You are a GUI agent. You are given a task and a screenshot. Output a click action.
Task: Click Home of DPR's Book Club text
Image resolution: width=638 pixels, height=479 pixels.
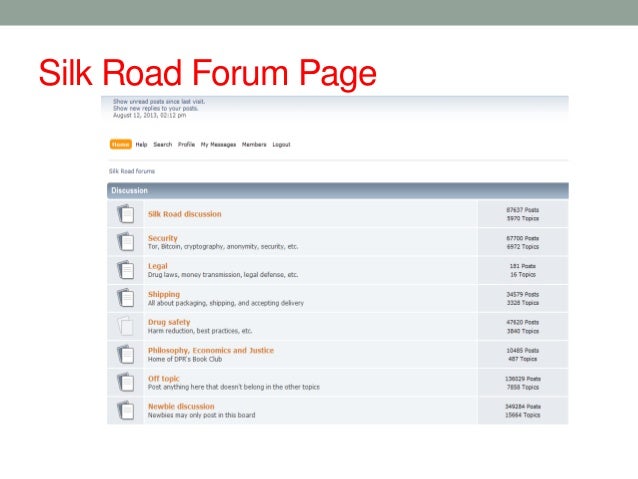[185, 359]
